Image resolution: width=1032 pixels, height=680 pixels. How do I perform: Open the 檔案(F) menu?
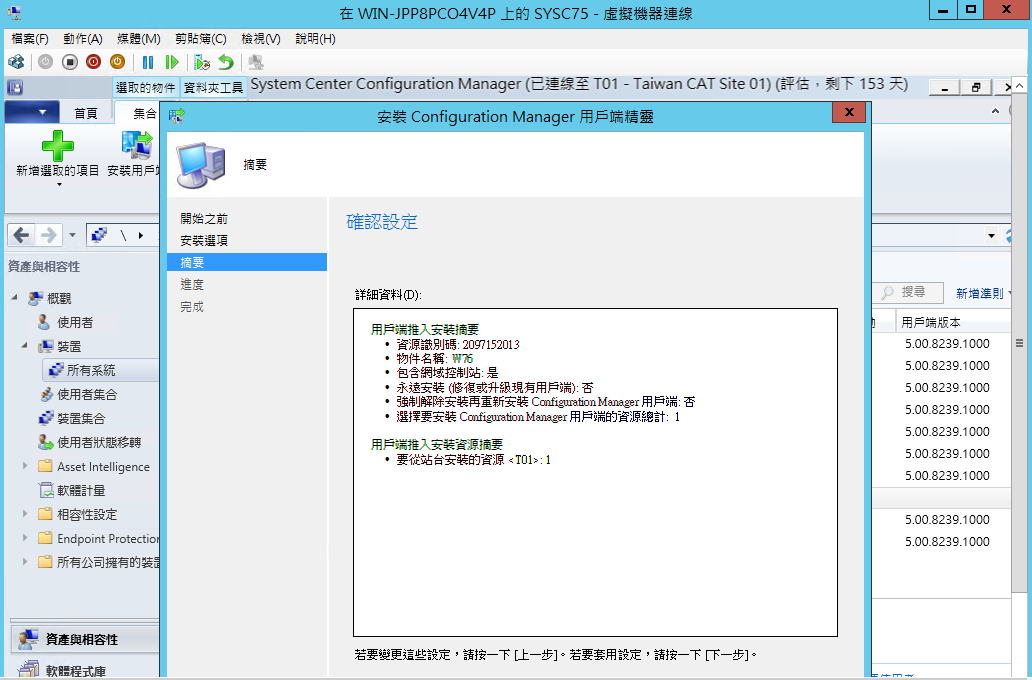tap(30, 39)
